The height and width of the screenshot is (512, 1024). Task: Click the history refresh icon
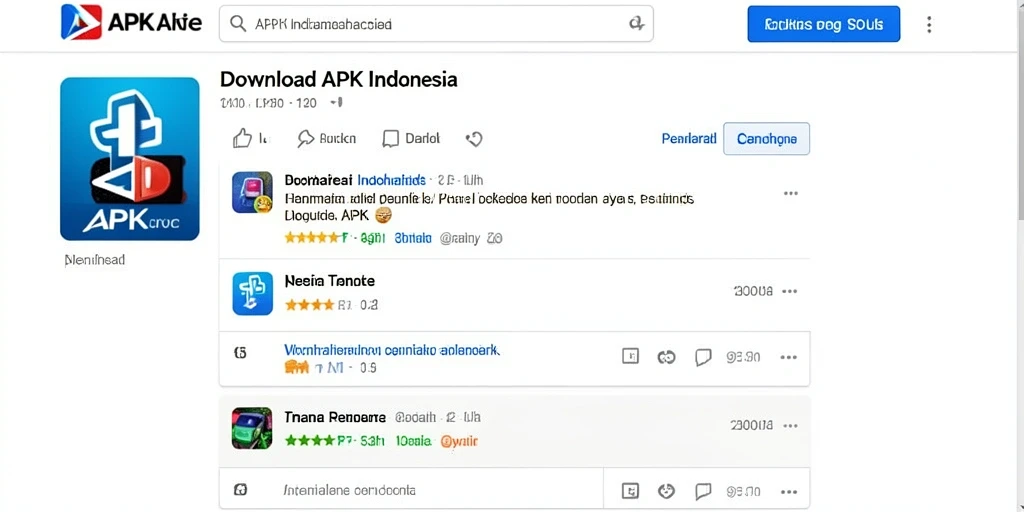click(x=474, y=138)
